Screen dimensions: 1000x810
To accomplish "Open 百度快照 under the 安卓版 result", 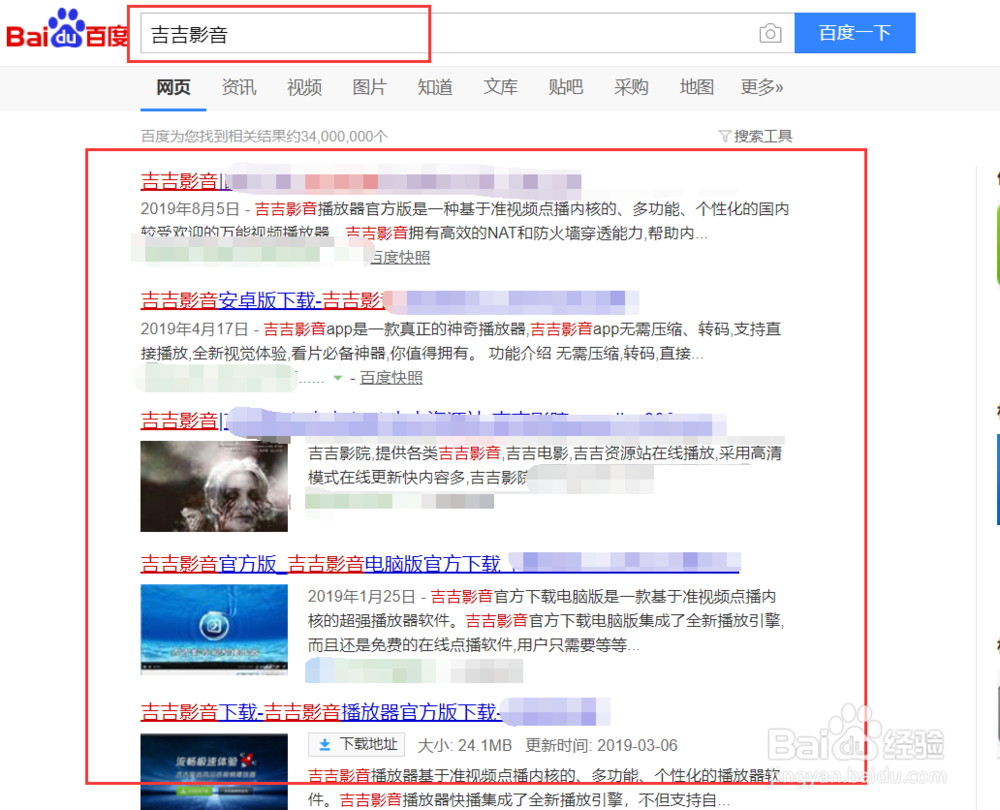I will (391, 378).
